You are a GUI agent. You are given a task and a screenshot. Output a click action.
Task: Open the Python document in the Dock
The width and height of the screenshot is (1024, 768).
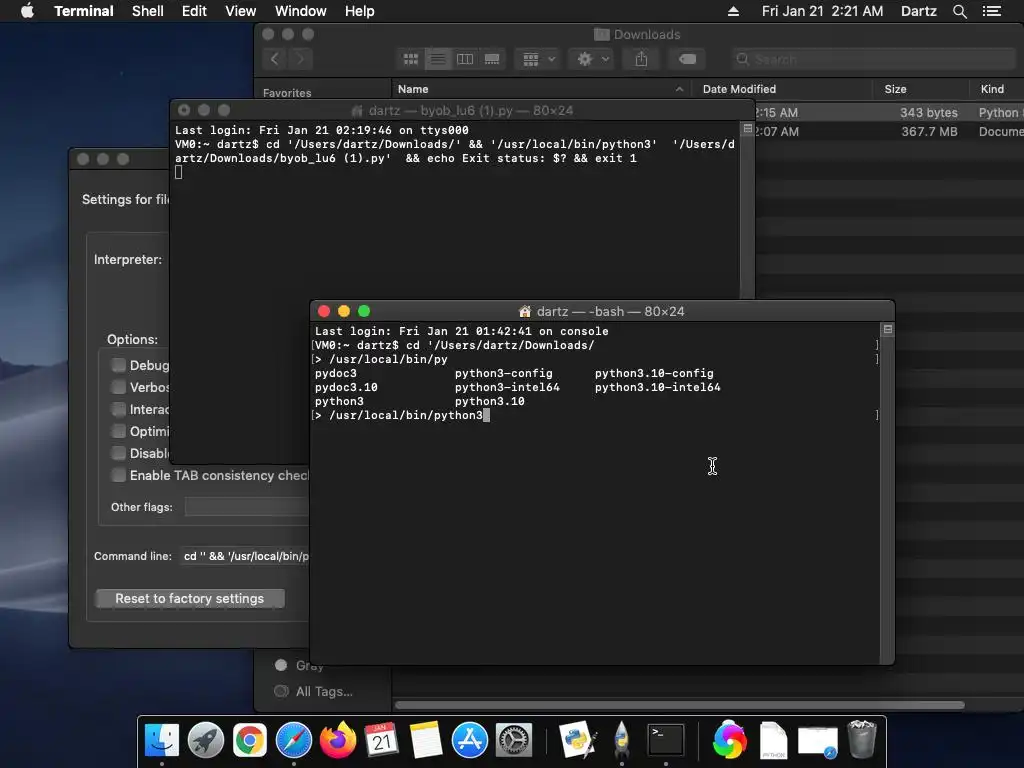tap(774, 741)
